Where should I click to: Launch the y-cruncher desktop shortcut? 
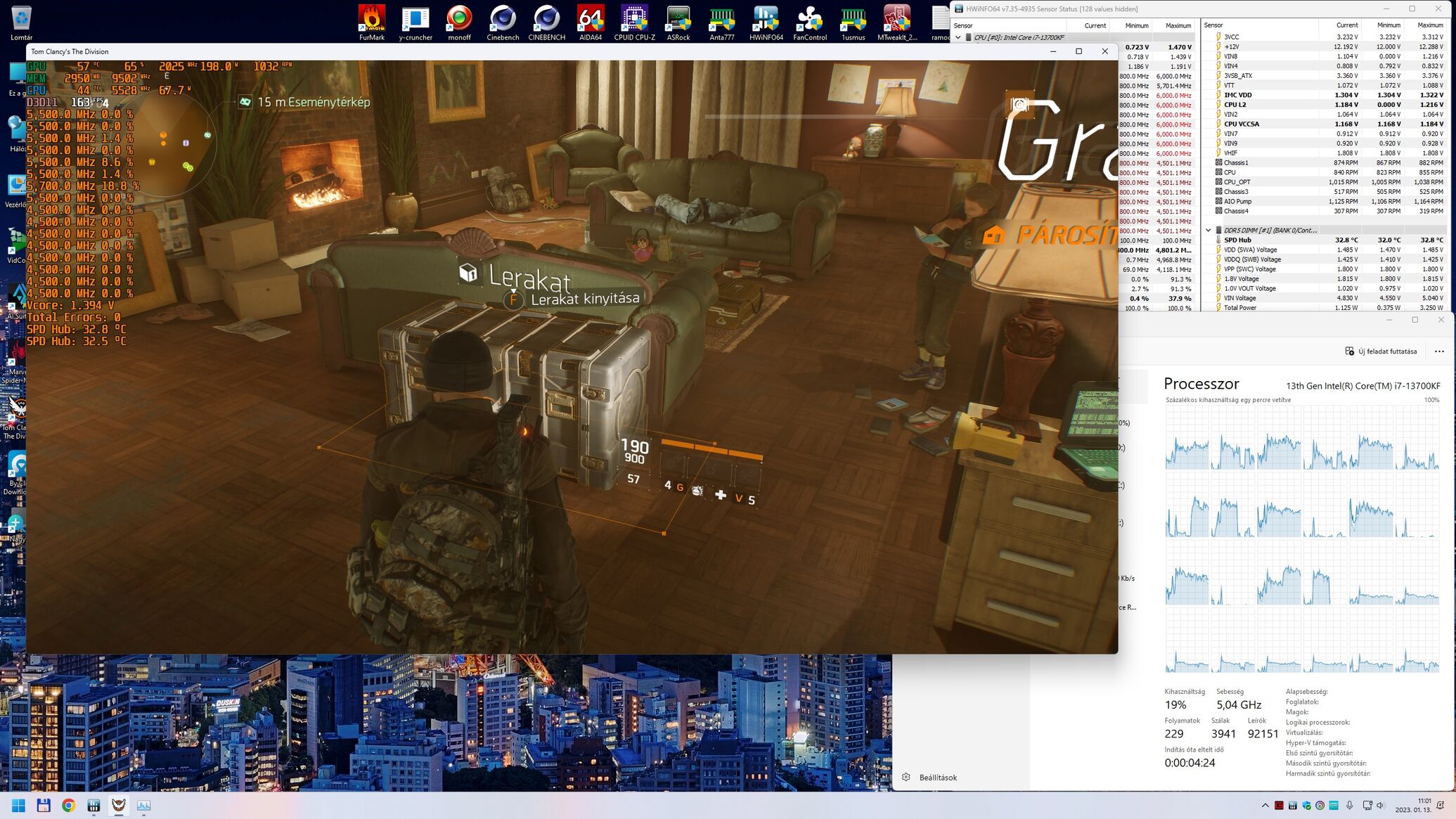pyautogui.click(x=415, y=22)
